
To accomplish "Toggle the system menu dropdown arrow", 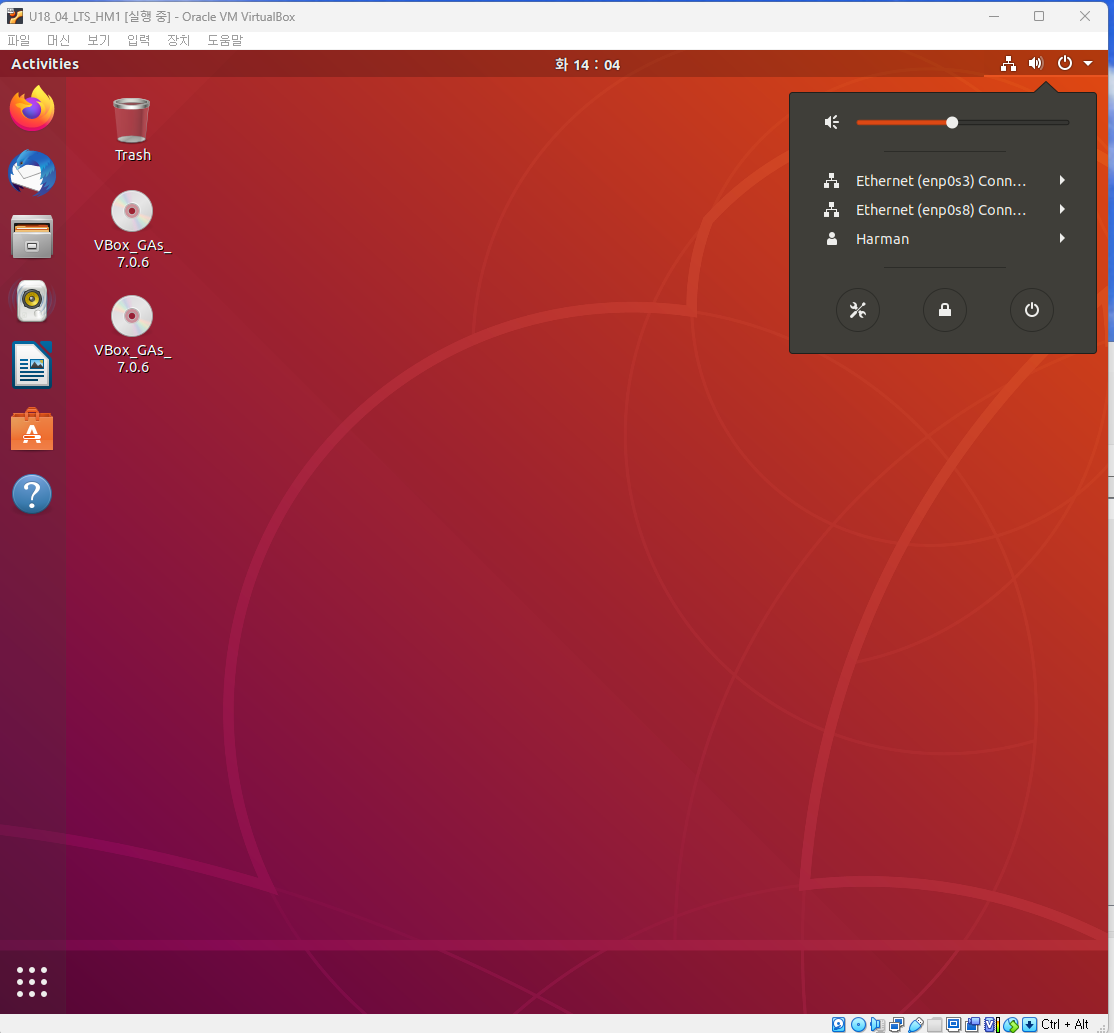I will coord(1088,64).
